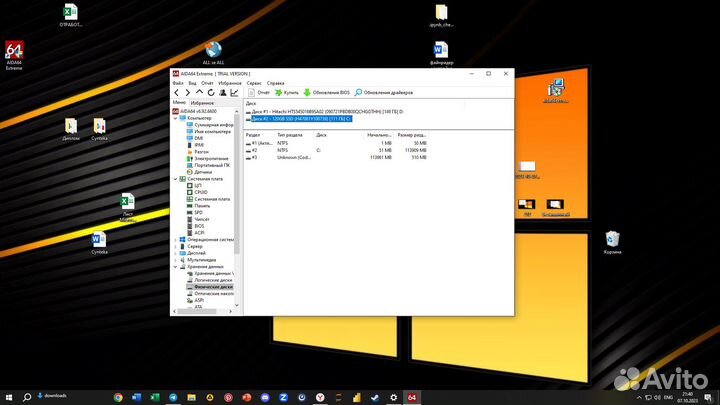The image size is (720, 405).
Task: Open Telegram from the taskbar
Action: (x=173, y=397)
